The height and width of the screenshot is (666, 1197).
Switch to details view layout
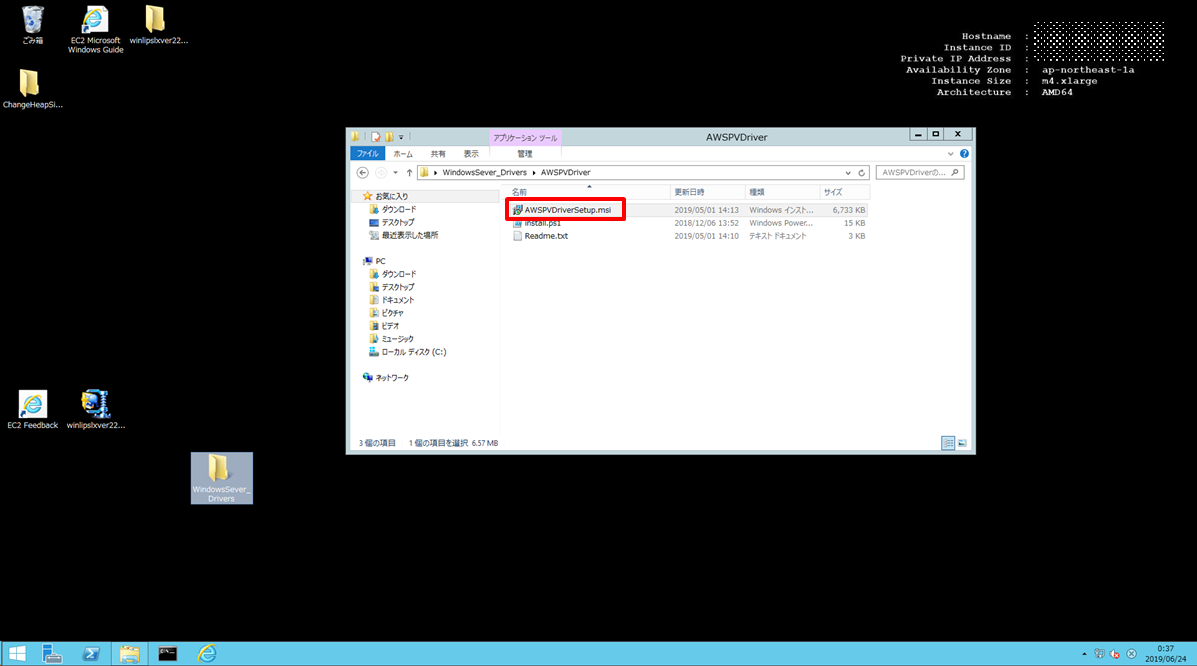[x=947, y=442]
